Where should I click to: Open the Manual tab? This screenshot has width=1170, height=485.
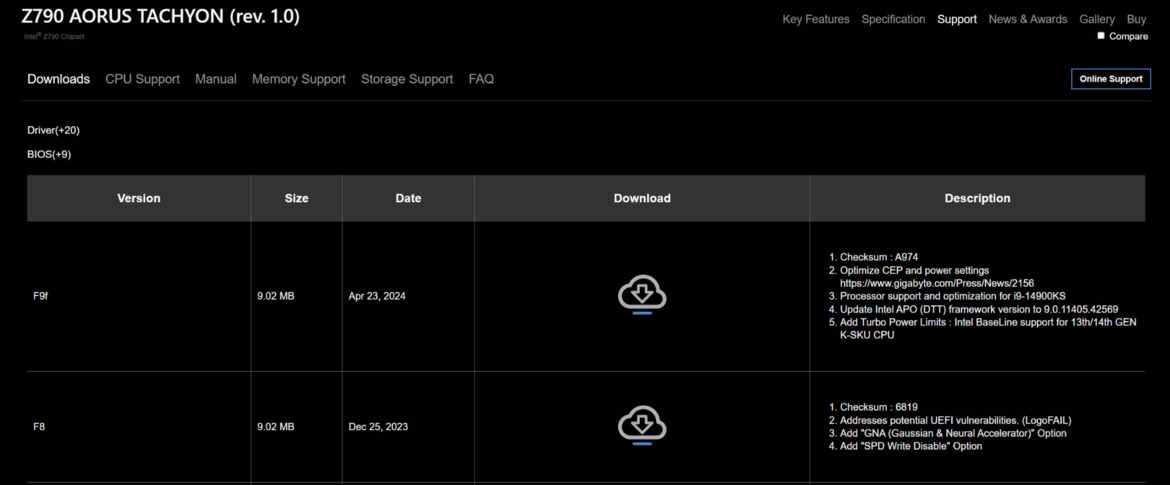(216, 79)
